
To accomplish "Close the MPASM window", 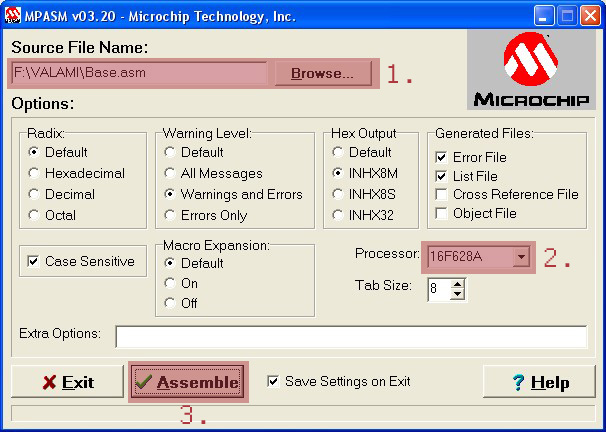I will 591,16.
